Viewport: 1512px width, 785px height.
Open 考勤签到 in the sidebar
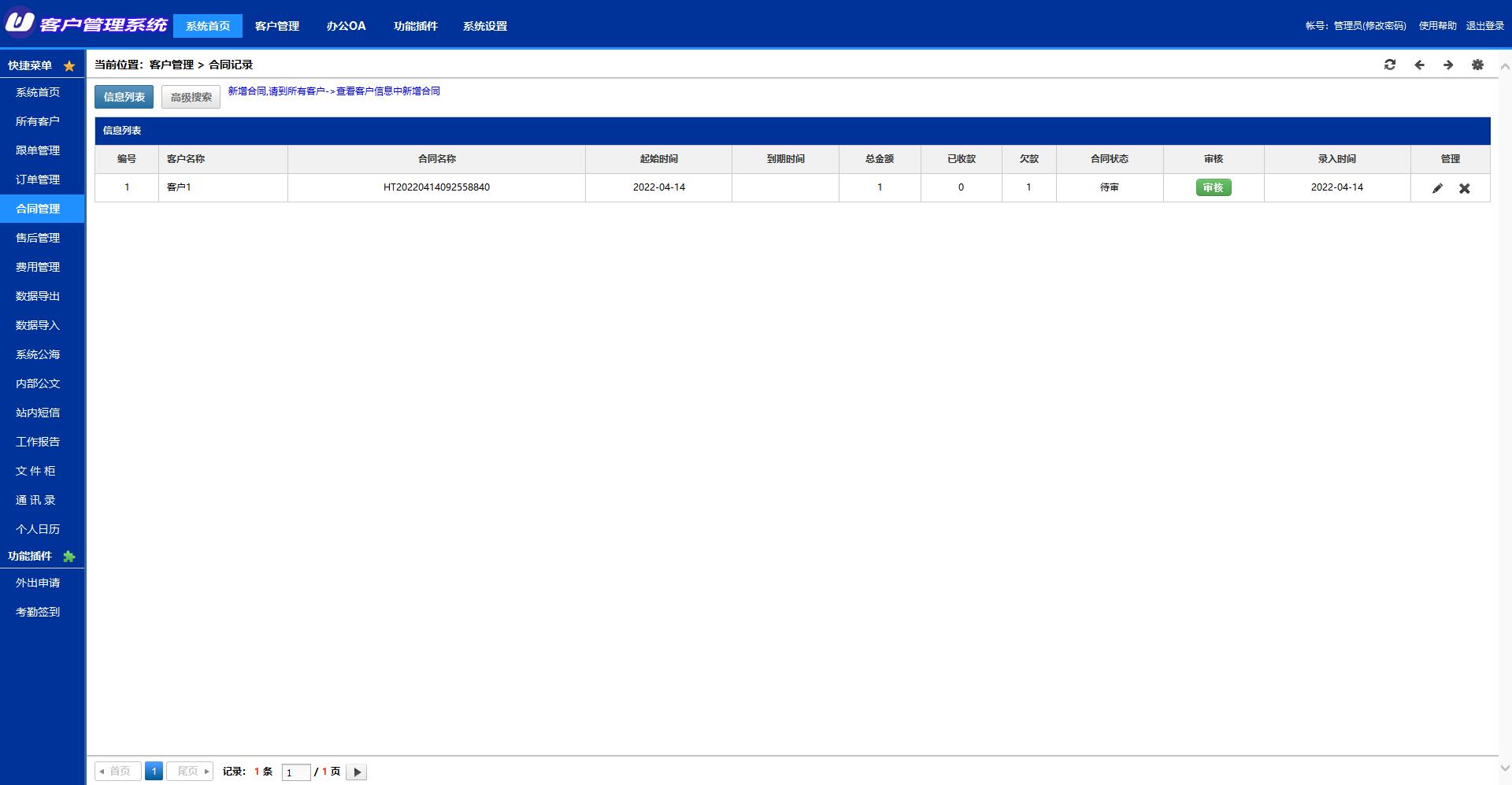click(x=38, y=612)
